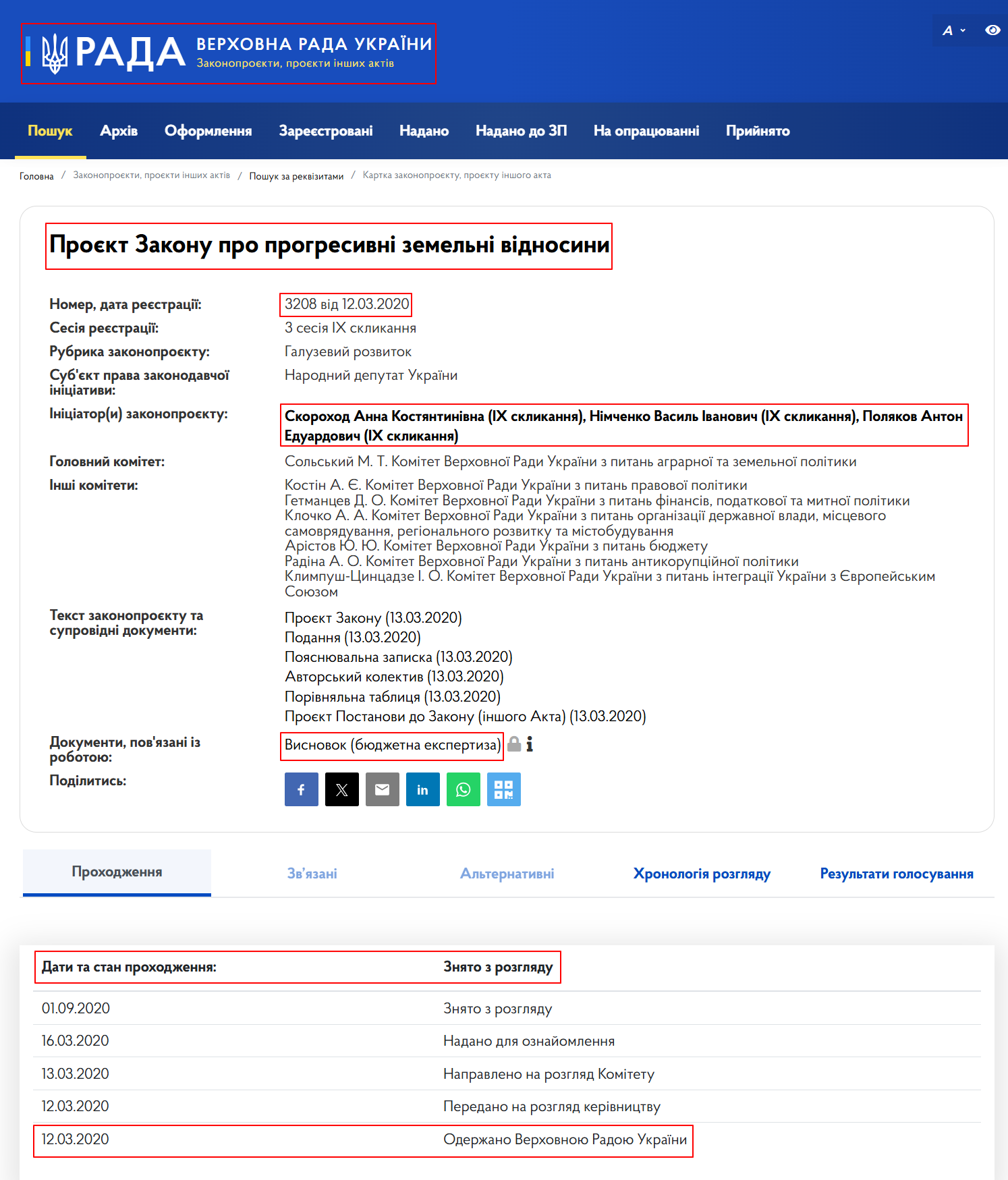Open Пояснювальна записка document
The image size is (1008, 1180).
pos(399,657)
